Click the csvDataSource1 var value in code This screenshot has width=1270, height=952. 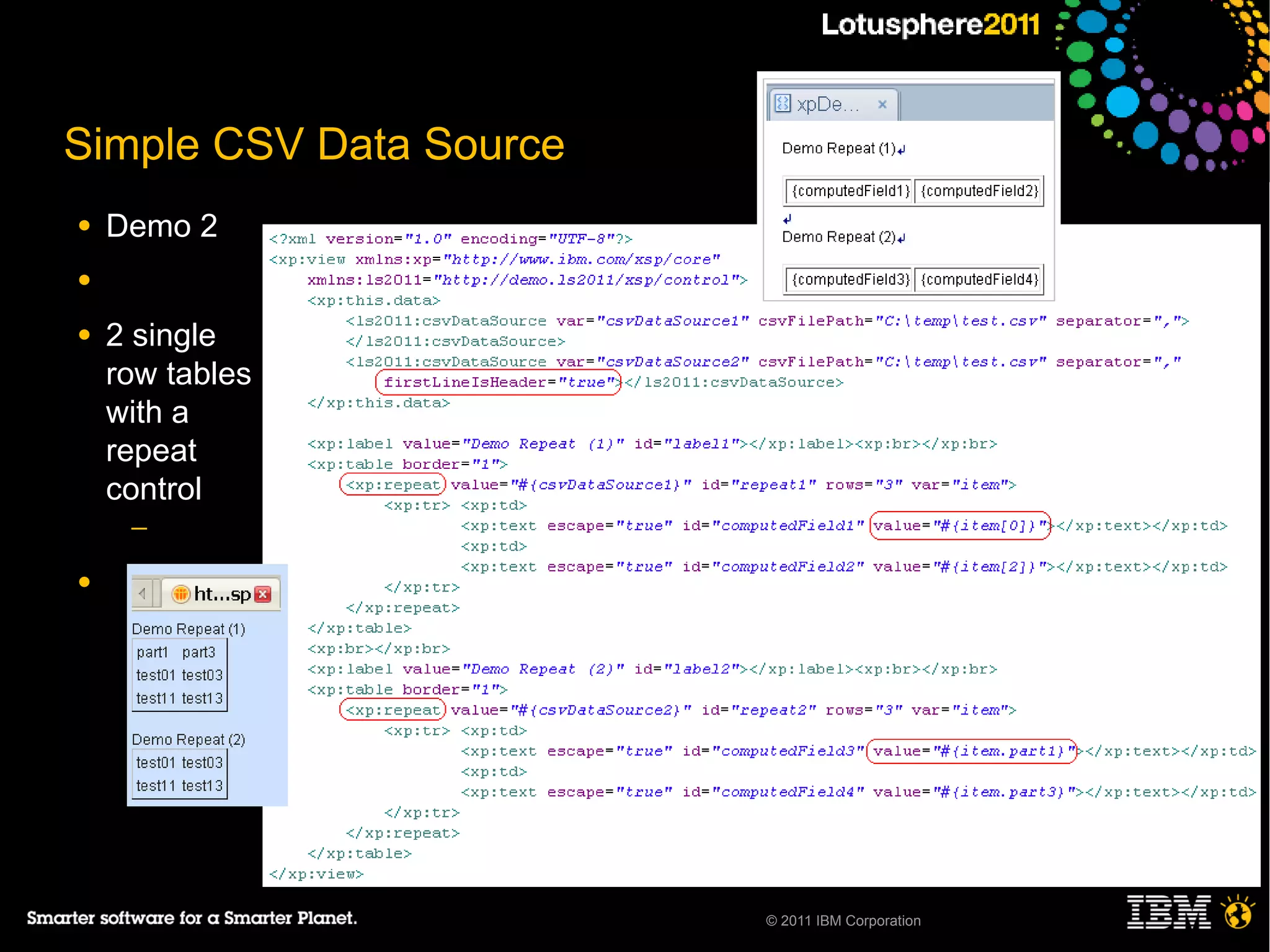click(672, 321)
